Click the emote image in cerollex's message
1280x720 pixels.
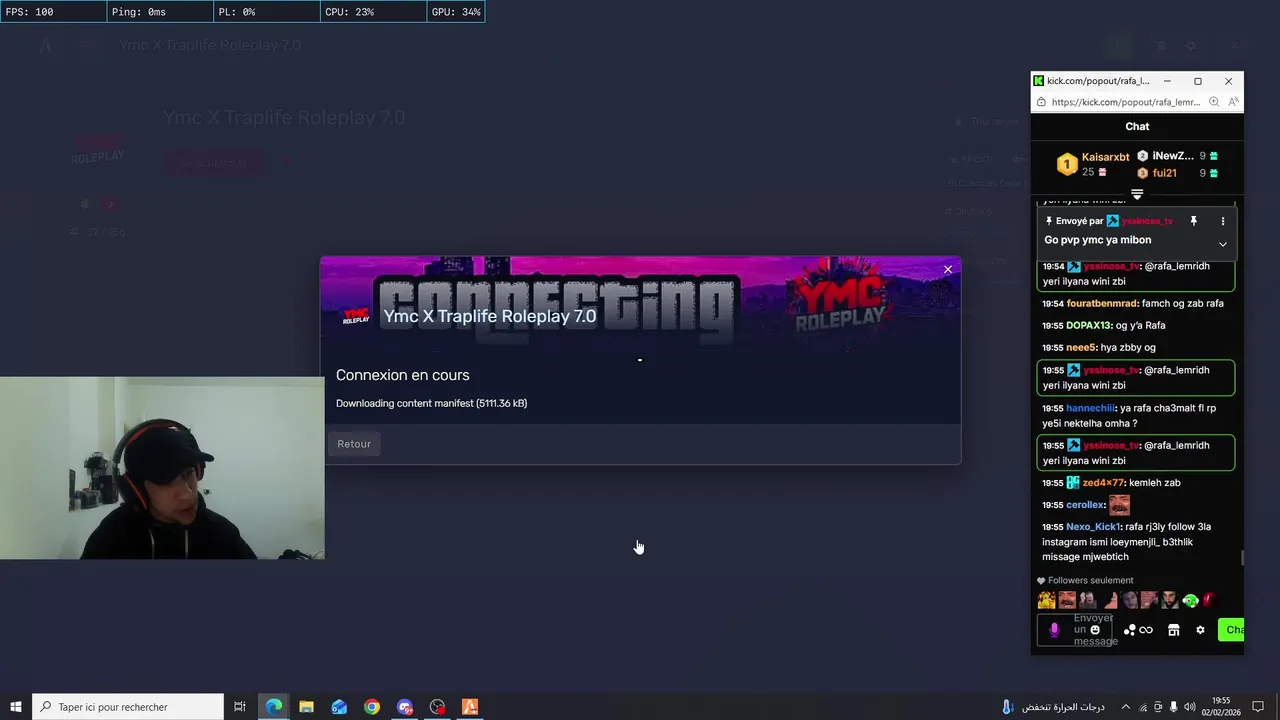pos(1119,505)
